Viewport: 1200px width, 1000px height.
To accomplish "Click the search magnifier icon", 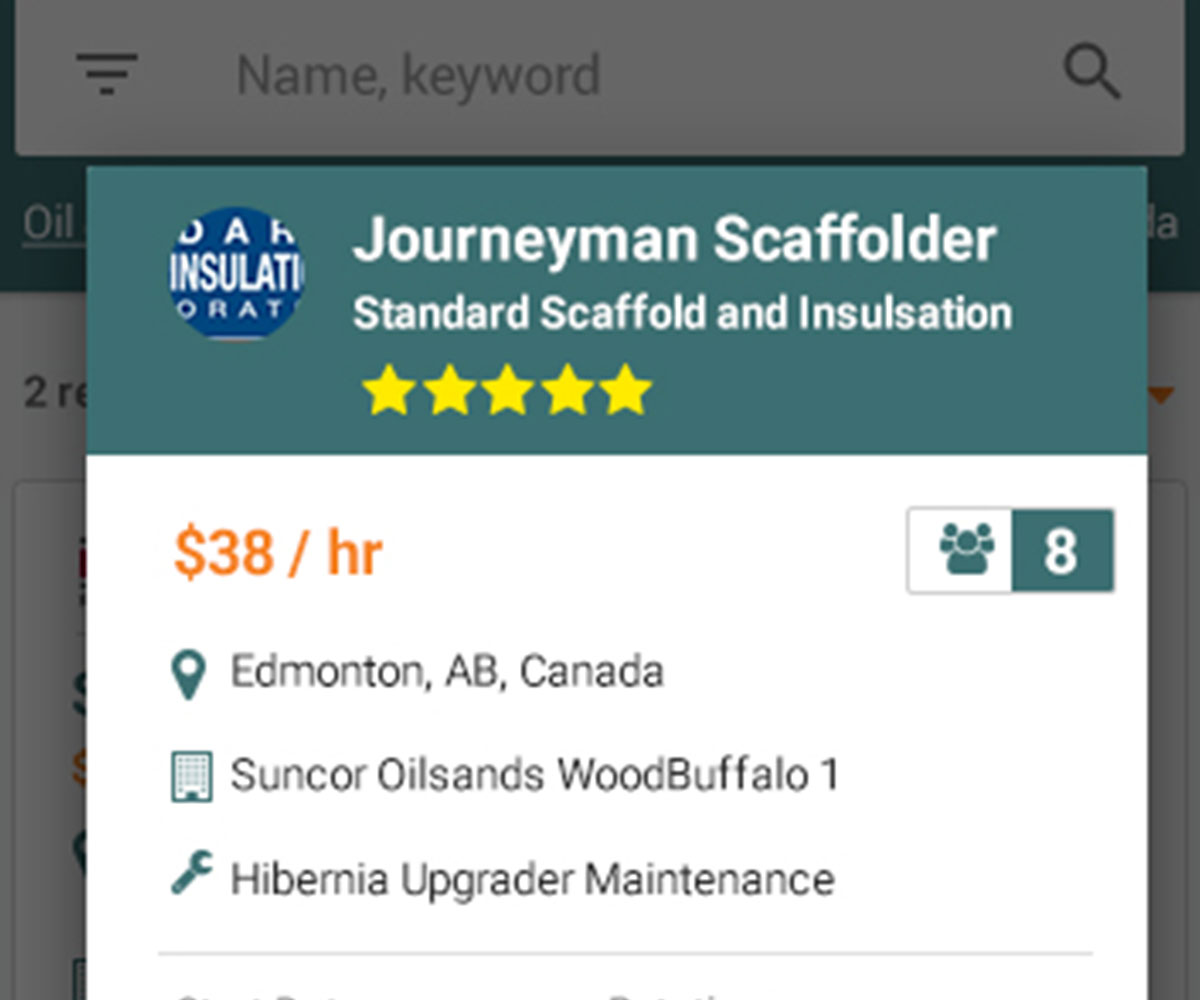I will (x=1090, y=74).
